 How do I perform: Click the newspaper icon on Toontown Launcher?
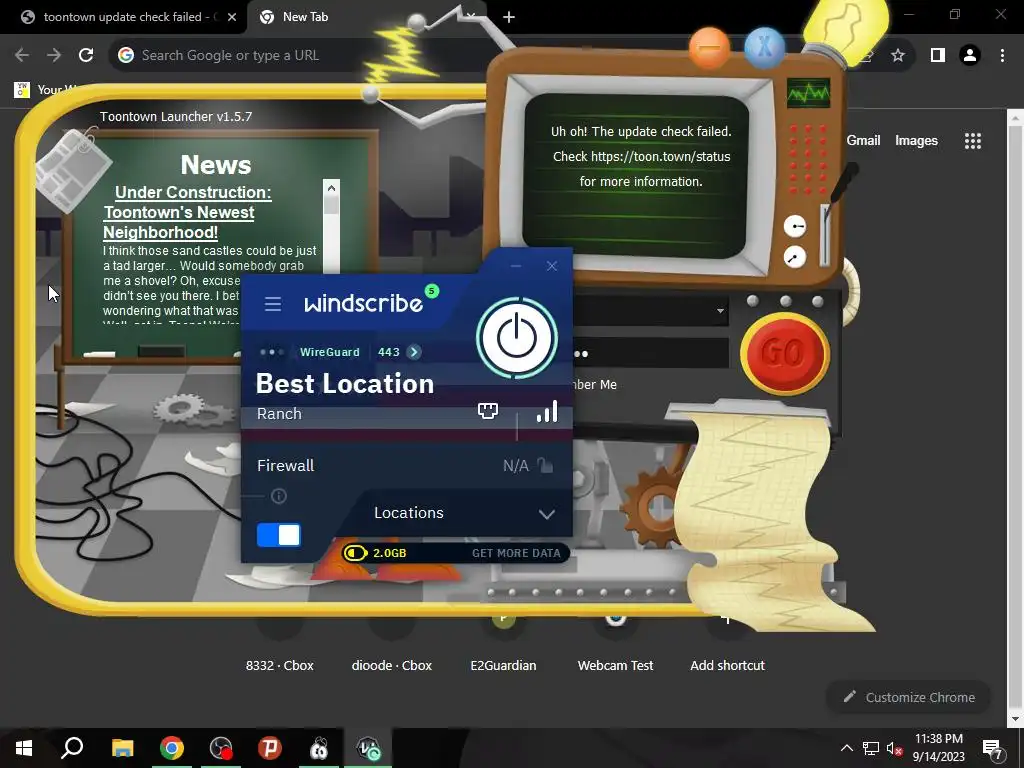point(73,170)
